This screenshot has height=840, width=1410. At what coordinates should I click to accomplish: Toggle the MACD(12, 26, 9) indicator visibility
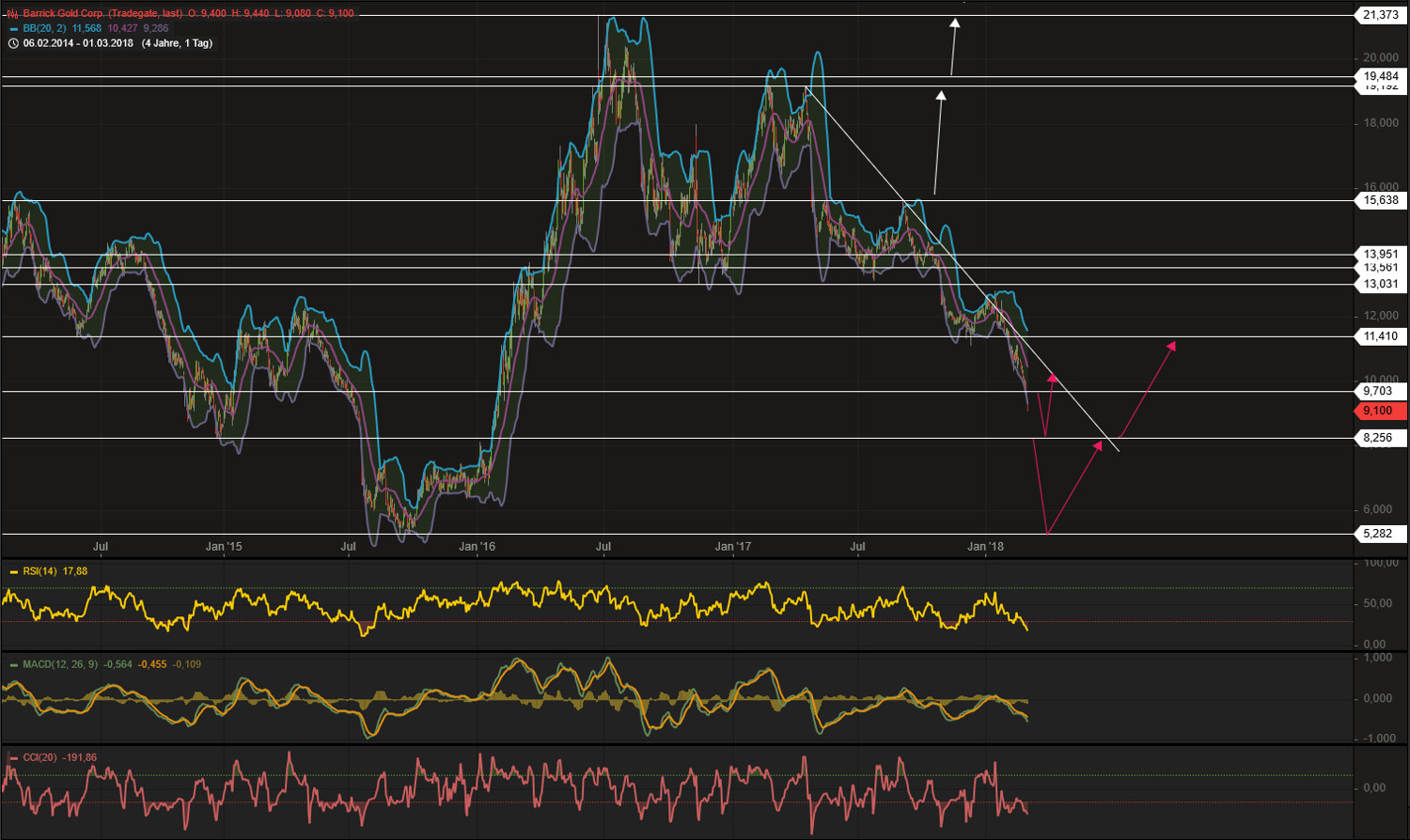[61, 664]
